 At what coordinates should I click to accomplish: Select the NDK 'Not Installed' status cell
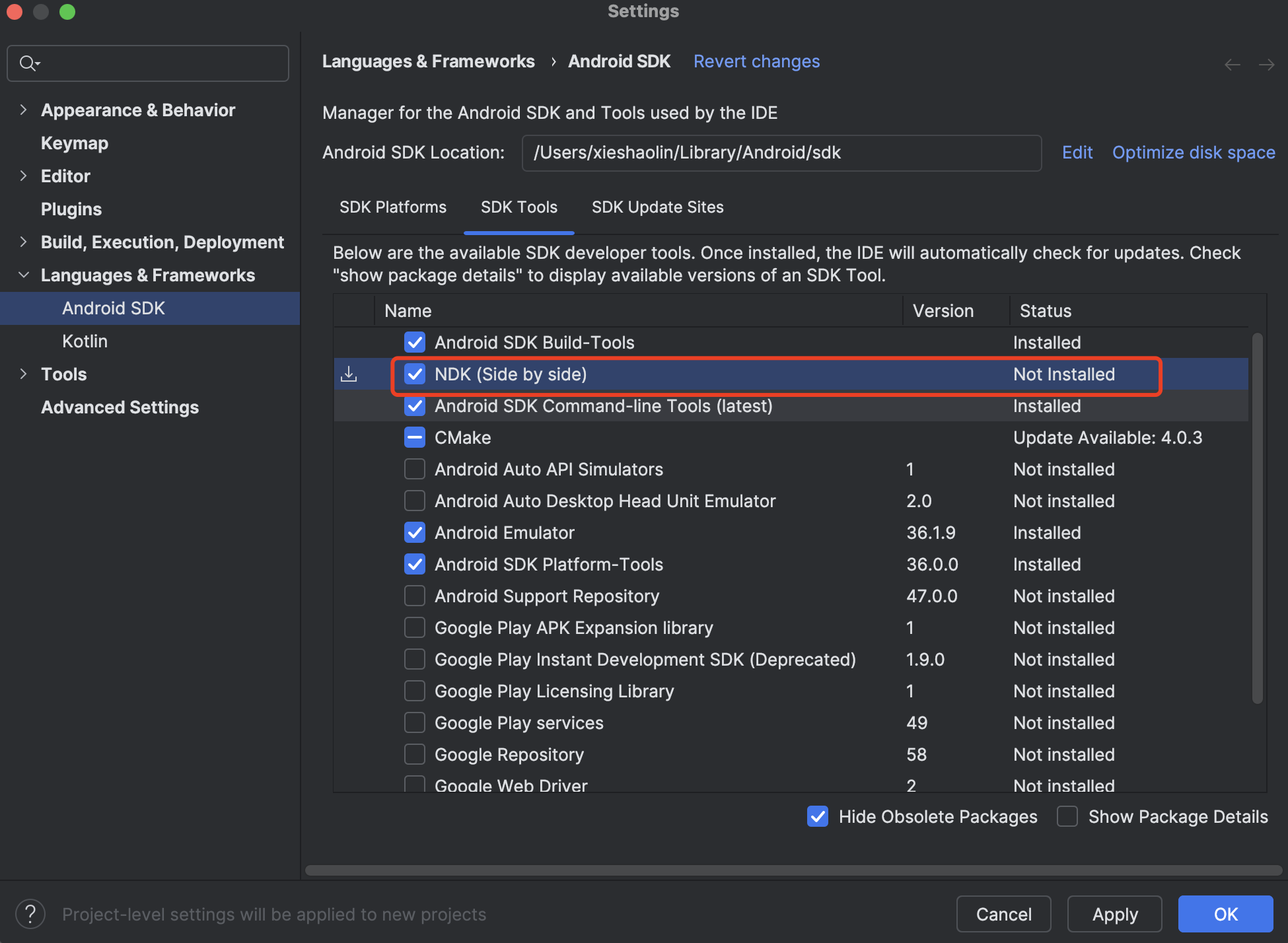pos(1064,374)
